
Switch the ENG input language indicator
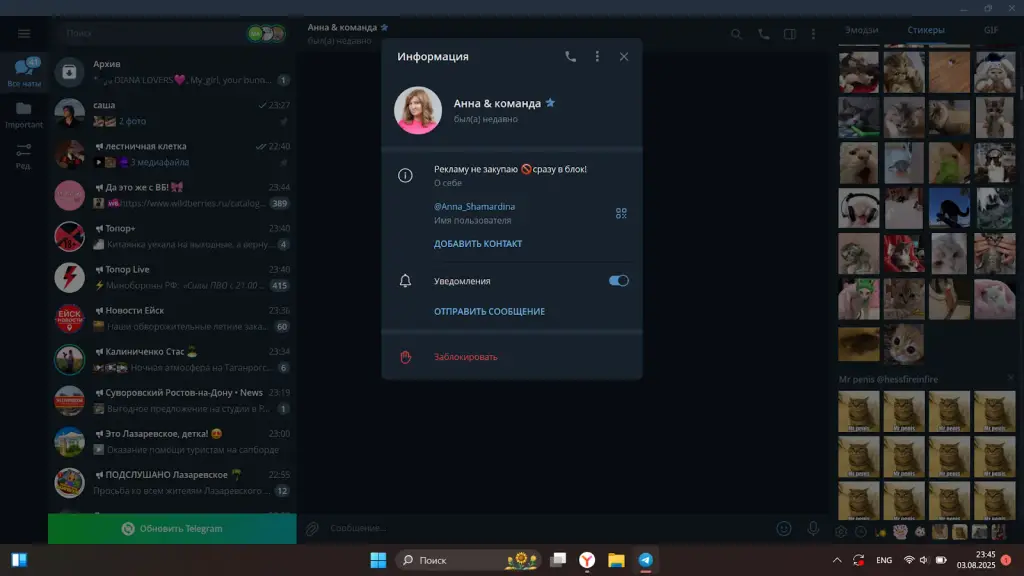pyautogui.click(x=884, y=560)
